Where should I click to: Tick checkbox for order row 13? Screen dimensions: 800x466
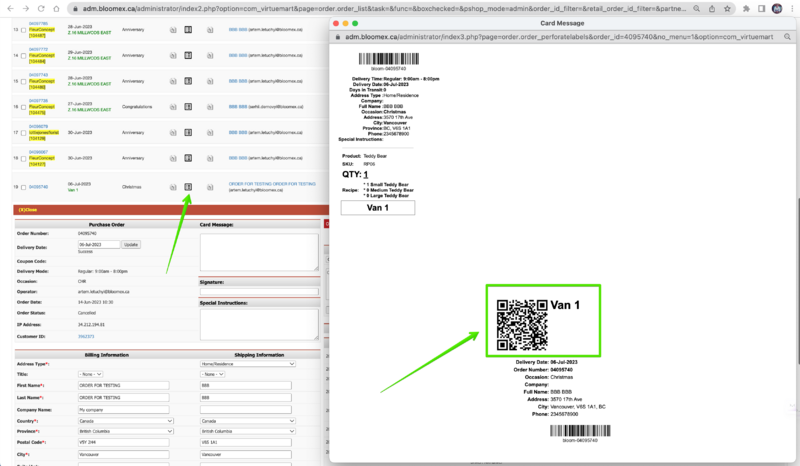click(23, 30)
